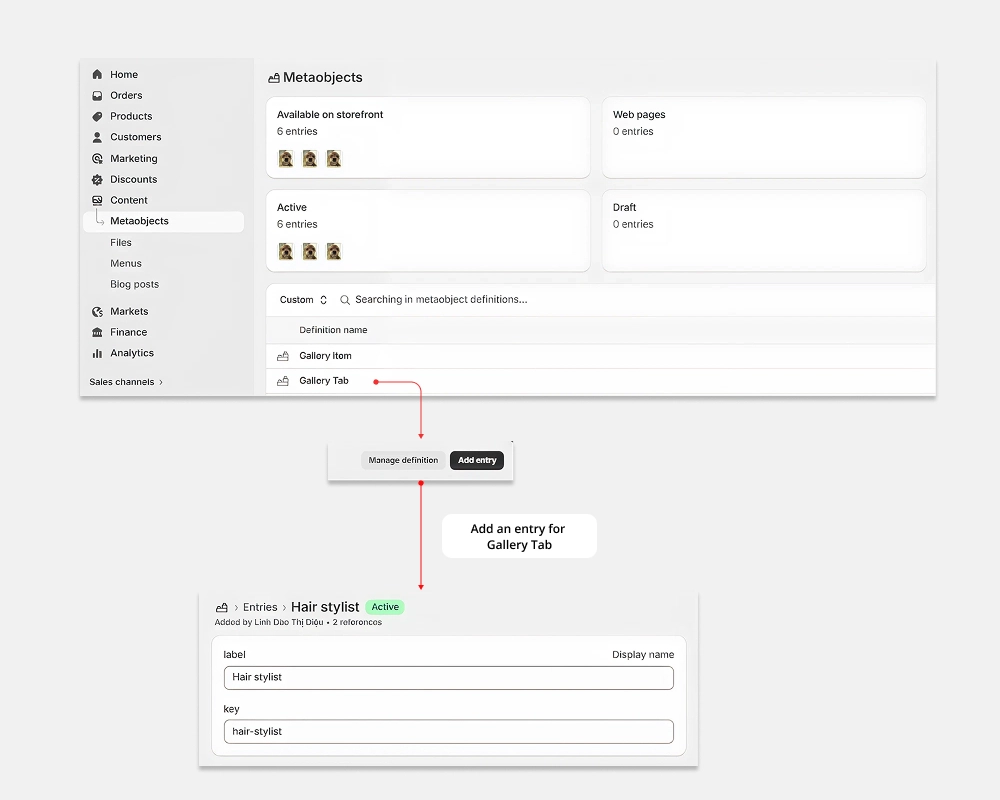Open the Gallery Item definition

point(325,356)
